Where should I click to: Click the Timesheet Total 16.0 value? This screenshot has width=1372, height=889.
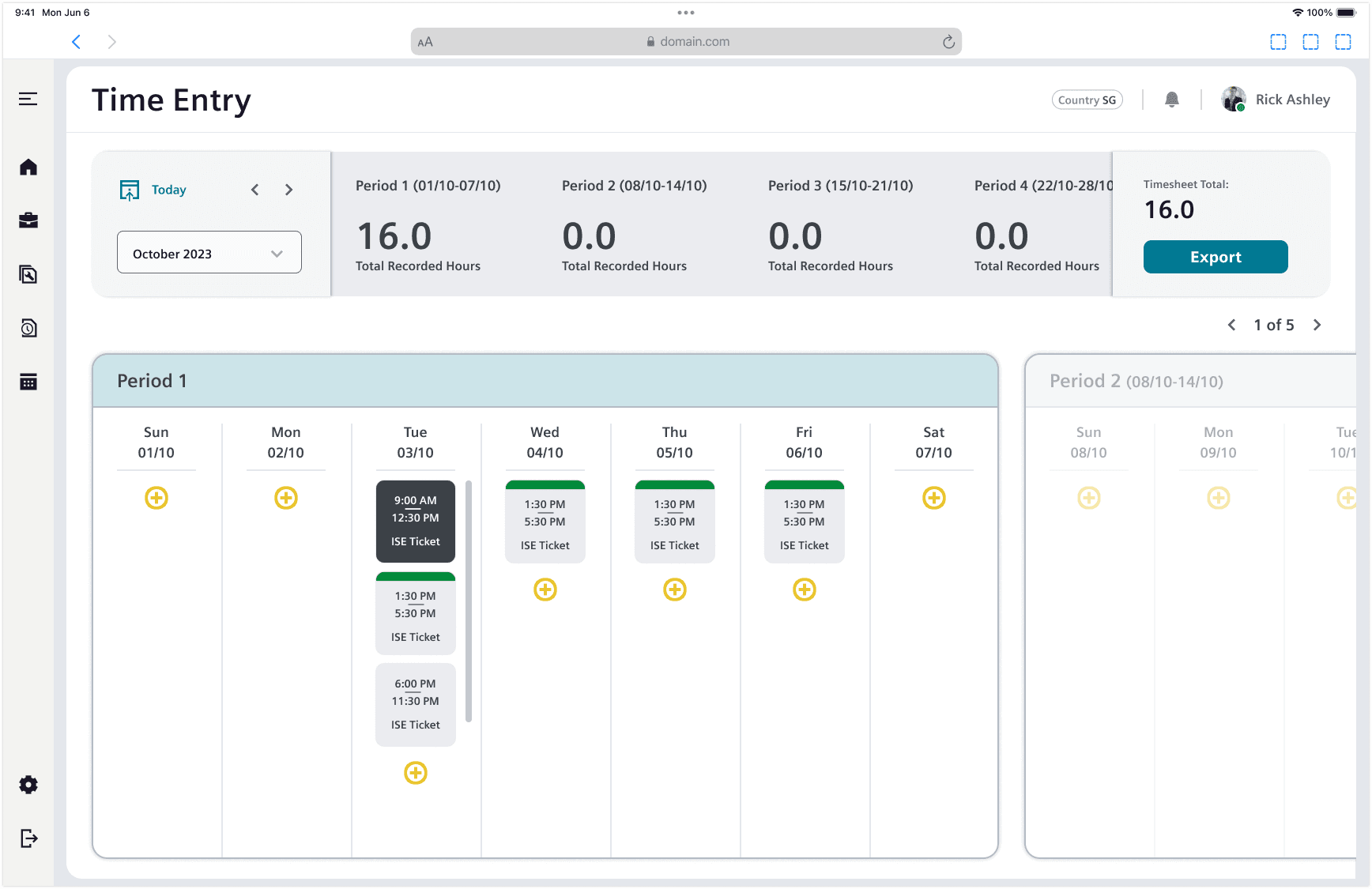pos(1170,209)
